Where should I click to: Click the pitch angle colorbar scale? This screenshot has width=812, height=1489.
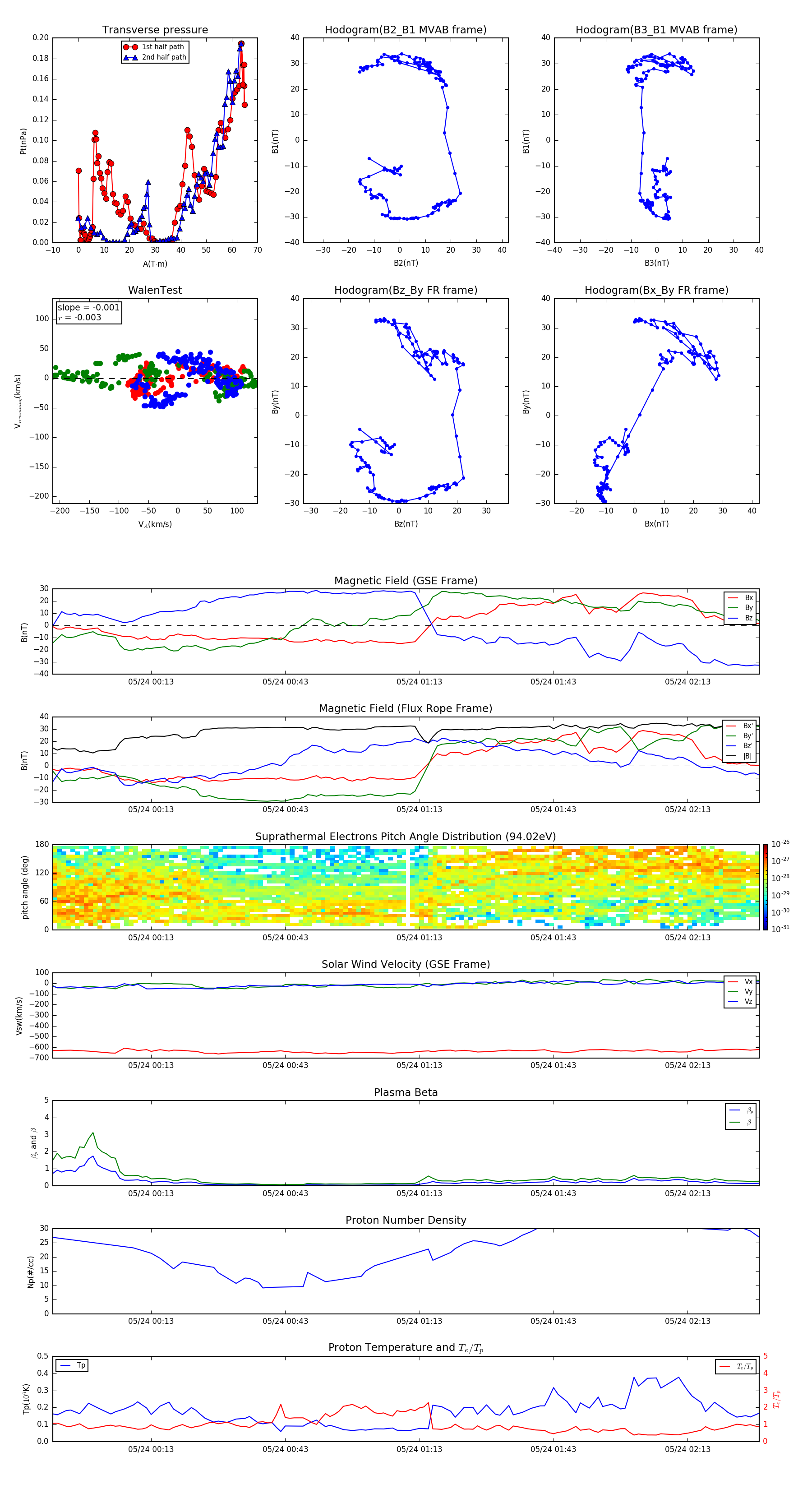pos(765,887)
